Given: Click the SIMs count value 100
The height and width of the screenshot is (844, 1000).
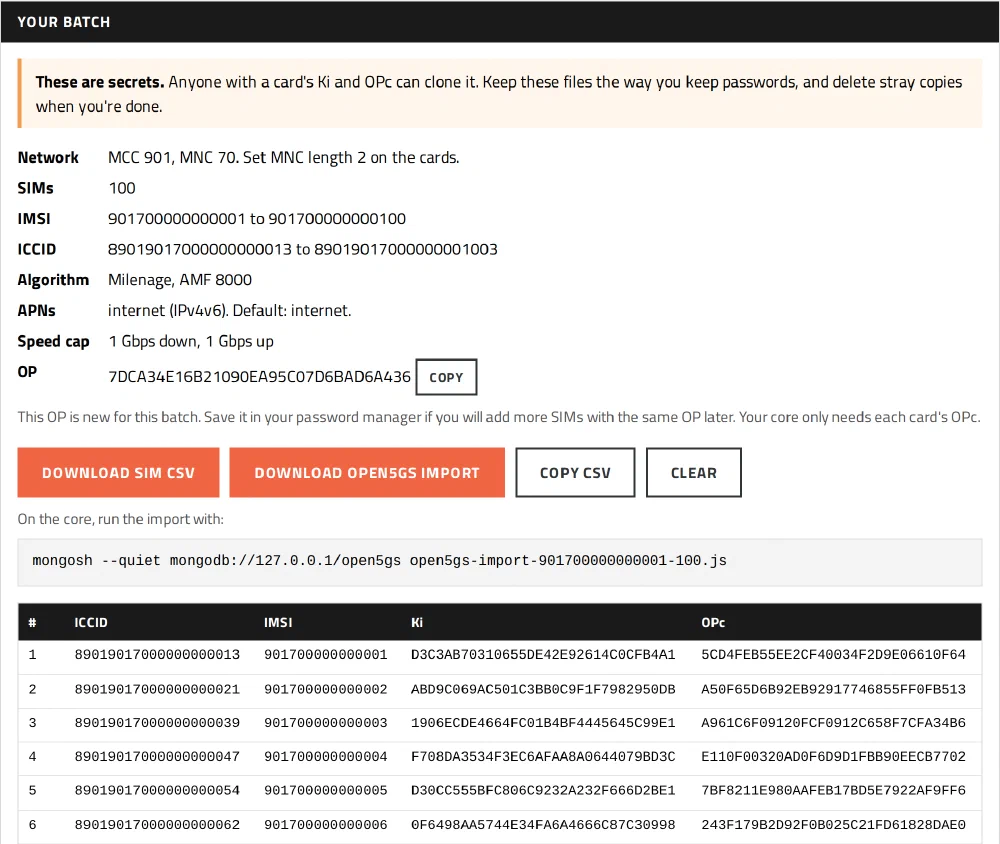Looking at the screenshot, I should [x=122, y=188].
